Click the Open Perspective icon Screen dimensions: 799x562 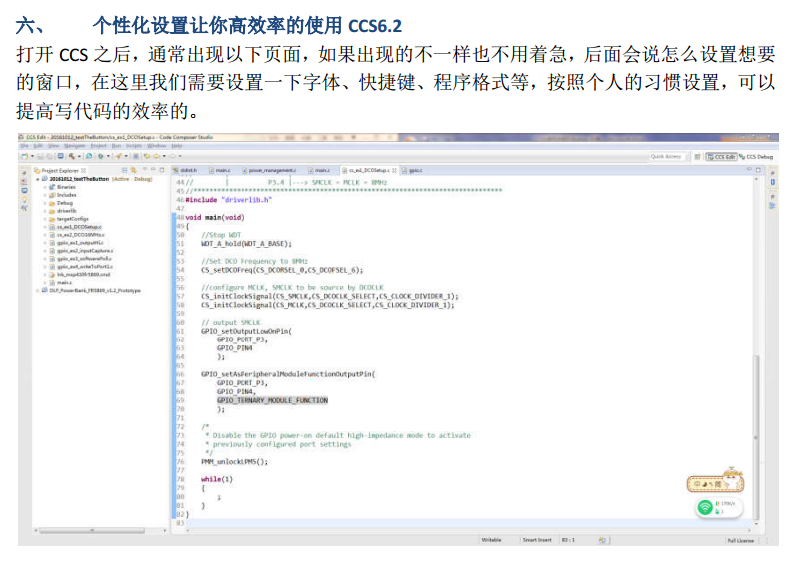pos(698,156)
